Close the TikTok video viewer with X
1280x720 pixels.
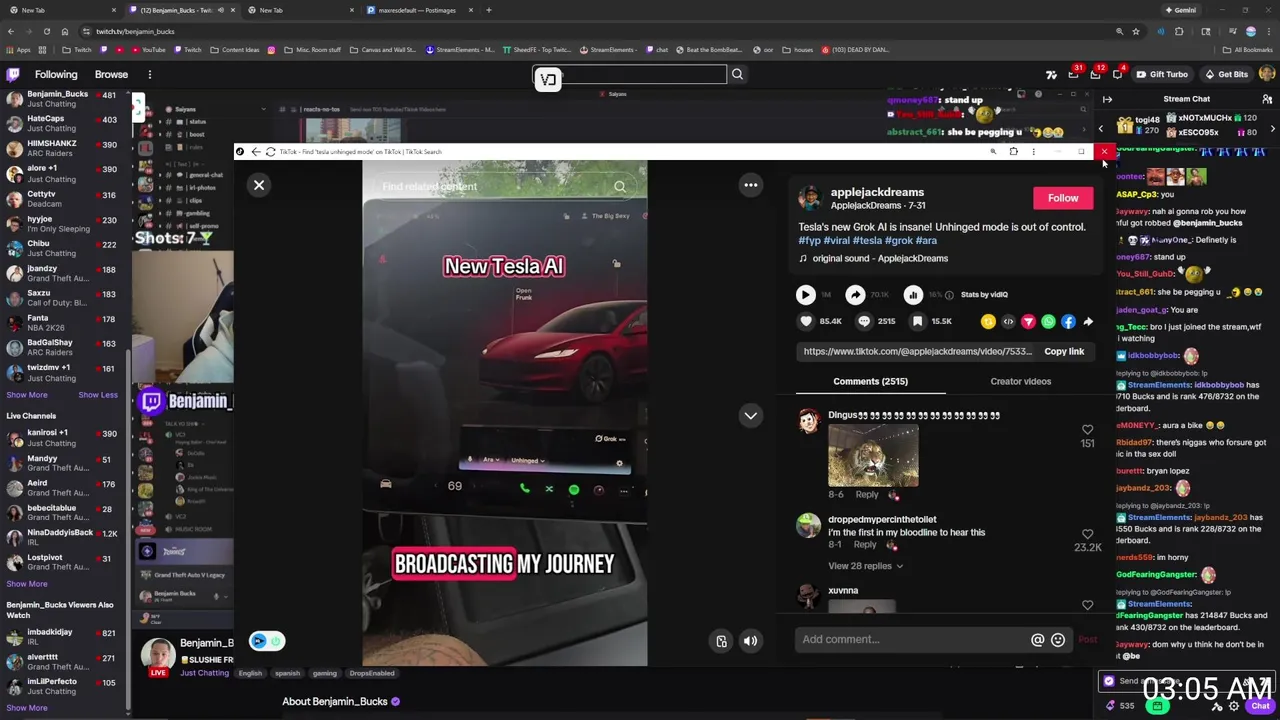pyautogui.click(x=259, y=185)
